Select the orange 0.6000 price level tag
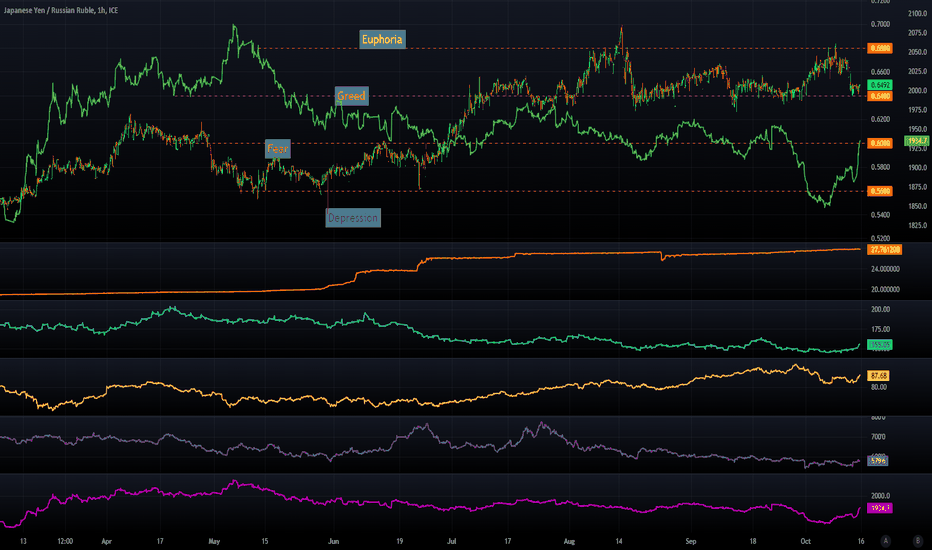This screenshot has width=932, height=550. [x=880, y=143]
